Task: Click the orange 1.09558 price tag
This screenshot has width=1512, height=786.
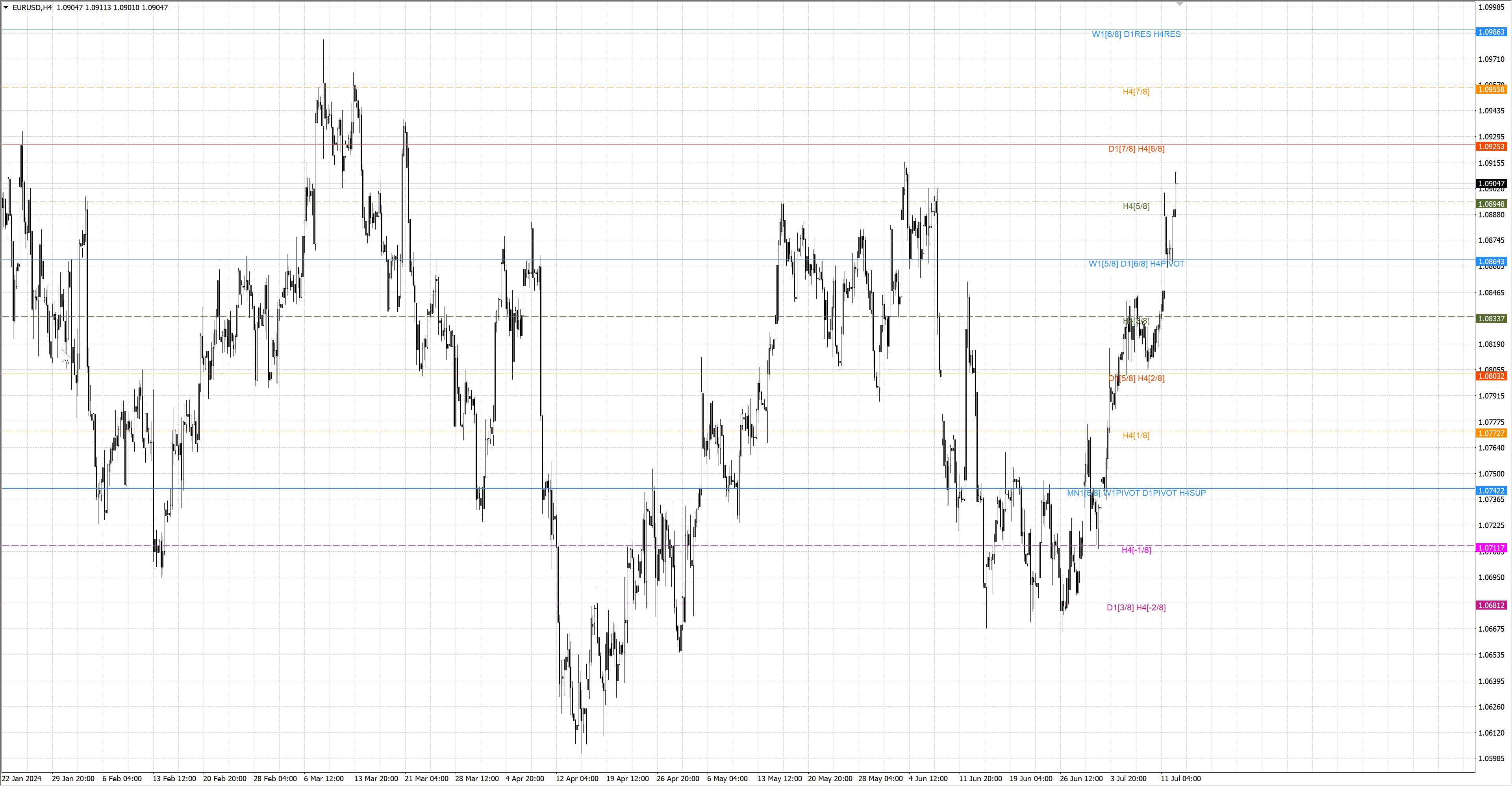Action: click(1491, 89)
